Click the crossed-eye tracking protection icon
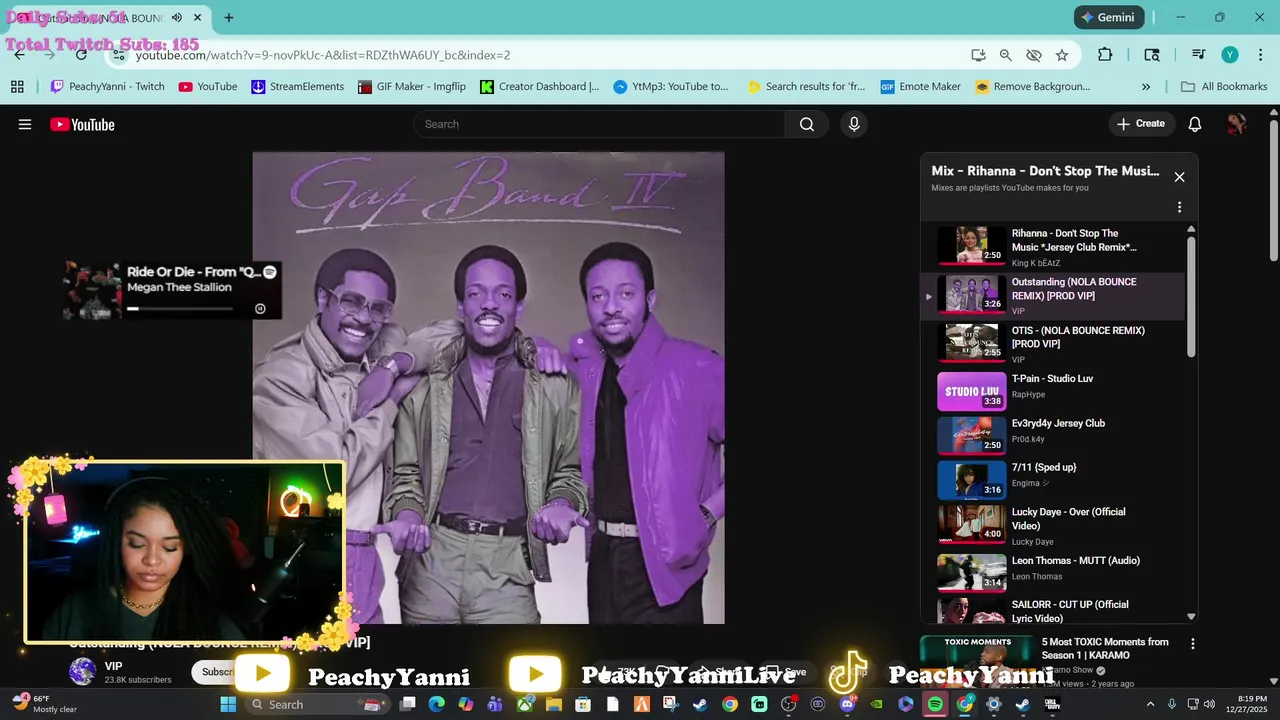Image resolution: width=1280 pixels, height=720 pixels. tap(1034, 55)
